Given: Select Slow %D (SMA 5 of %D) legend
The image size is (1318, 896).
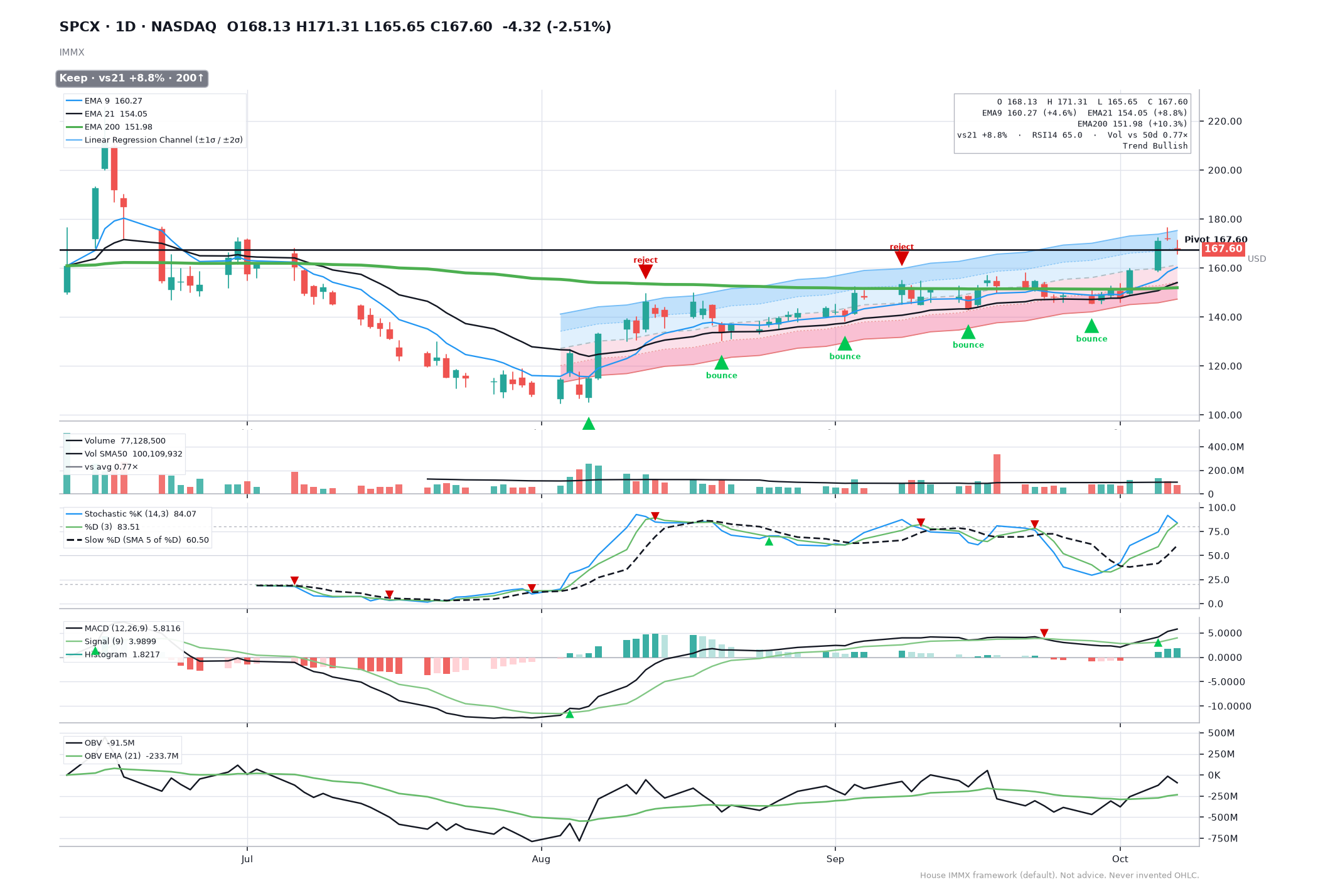Looking at the screenshot, I should (x=137, y=540).
